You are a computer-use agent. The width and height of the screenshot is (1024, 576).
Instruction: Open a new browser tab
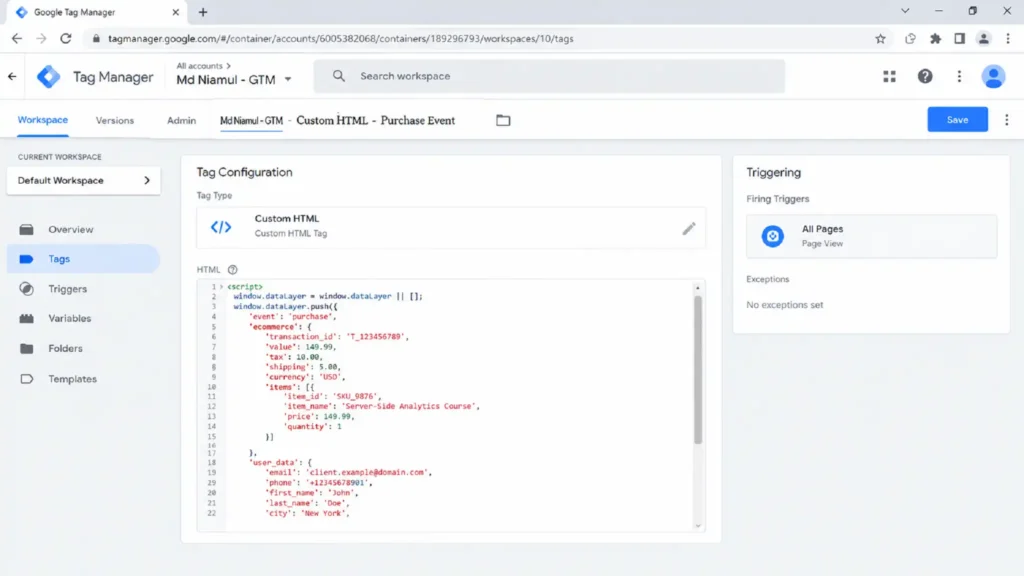coord(202,12)
